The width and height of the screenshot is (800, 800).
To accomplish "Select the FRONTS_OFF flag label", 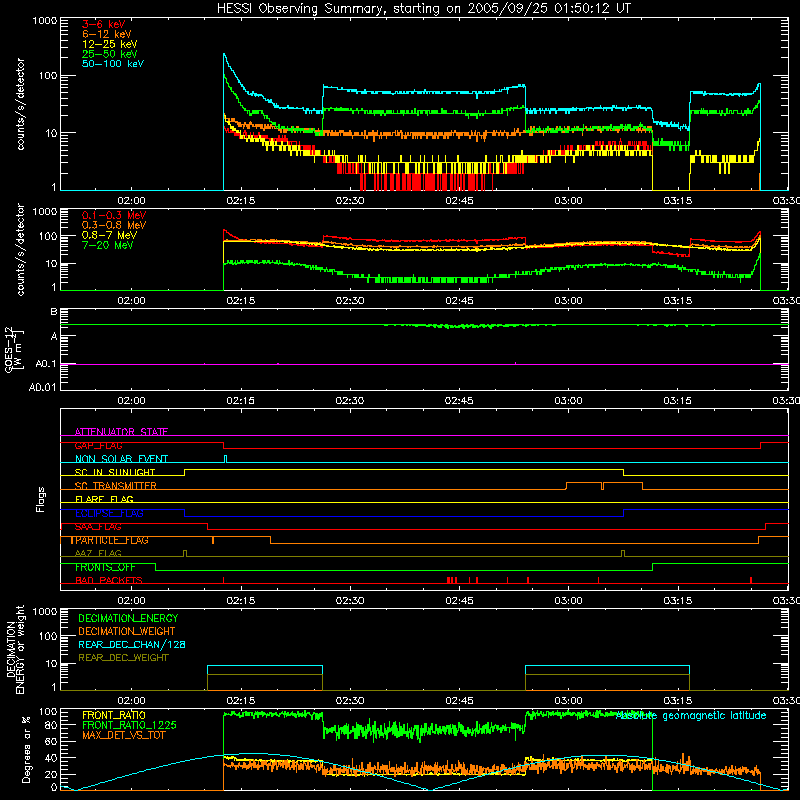I will [105, 567].
